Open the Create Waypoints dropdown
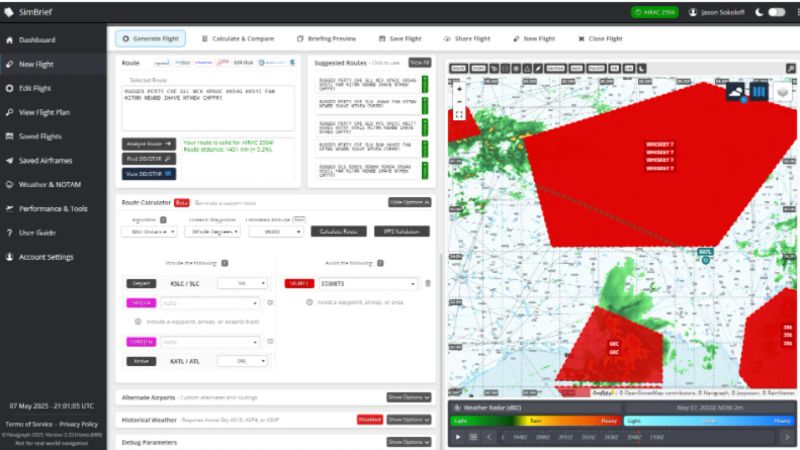Screen dimensions: 800x450 [212, 232]
